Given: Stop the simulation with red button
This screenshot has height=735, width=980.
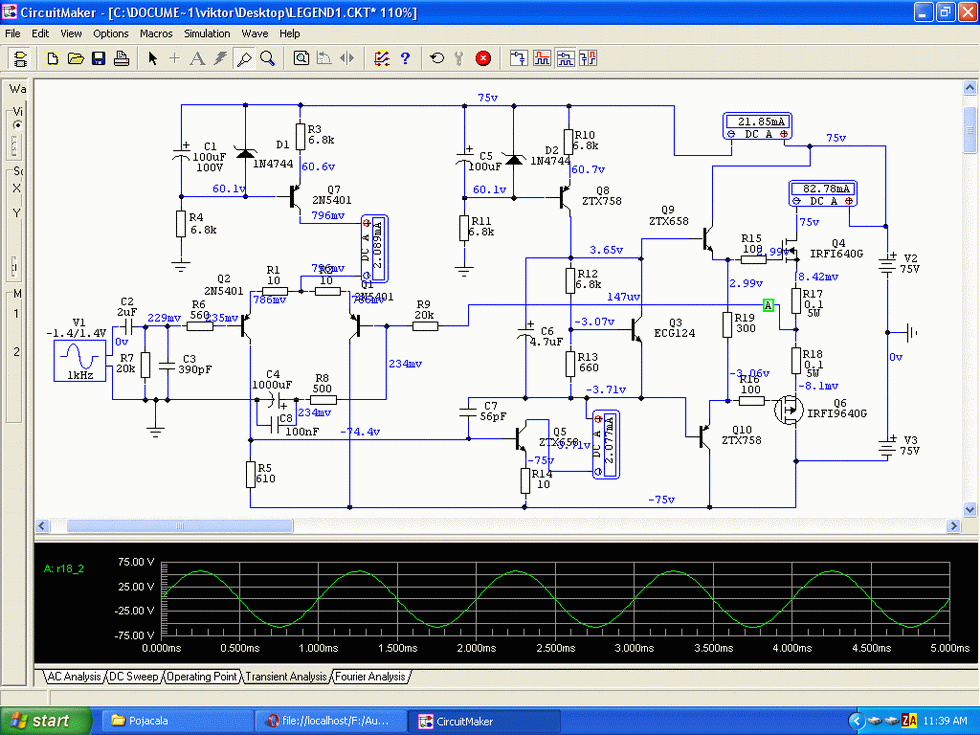Looking at the screenshot, I should coord(483,59).
